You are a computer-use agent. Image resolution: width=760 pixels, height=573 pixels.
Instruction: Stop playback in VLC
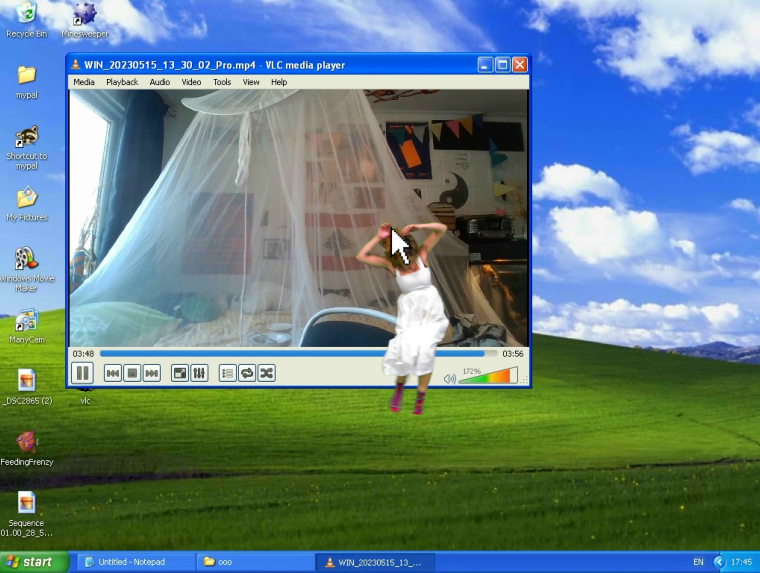[x=132, y=373]
